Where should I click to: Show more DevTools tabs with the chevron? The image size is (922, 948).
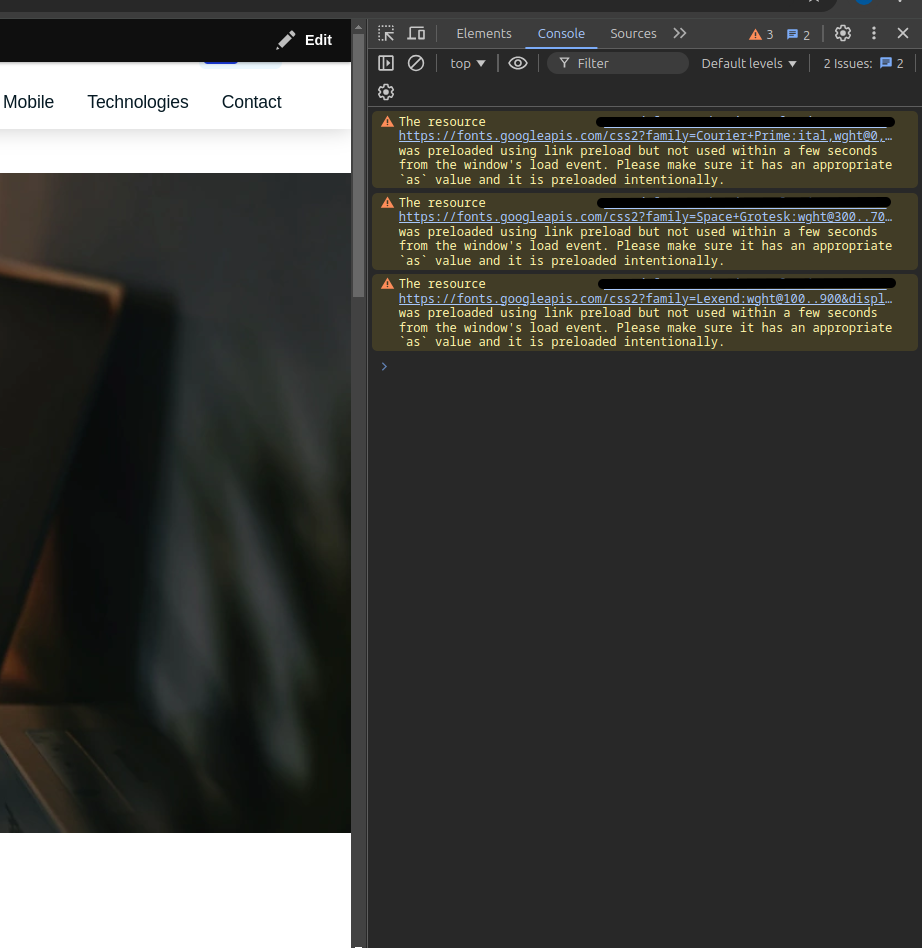click(x=680, y=33)
